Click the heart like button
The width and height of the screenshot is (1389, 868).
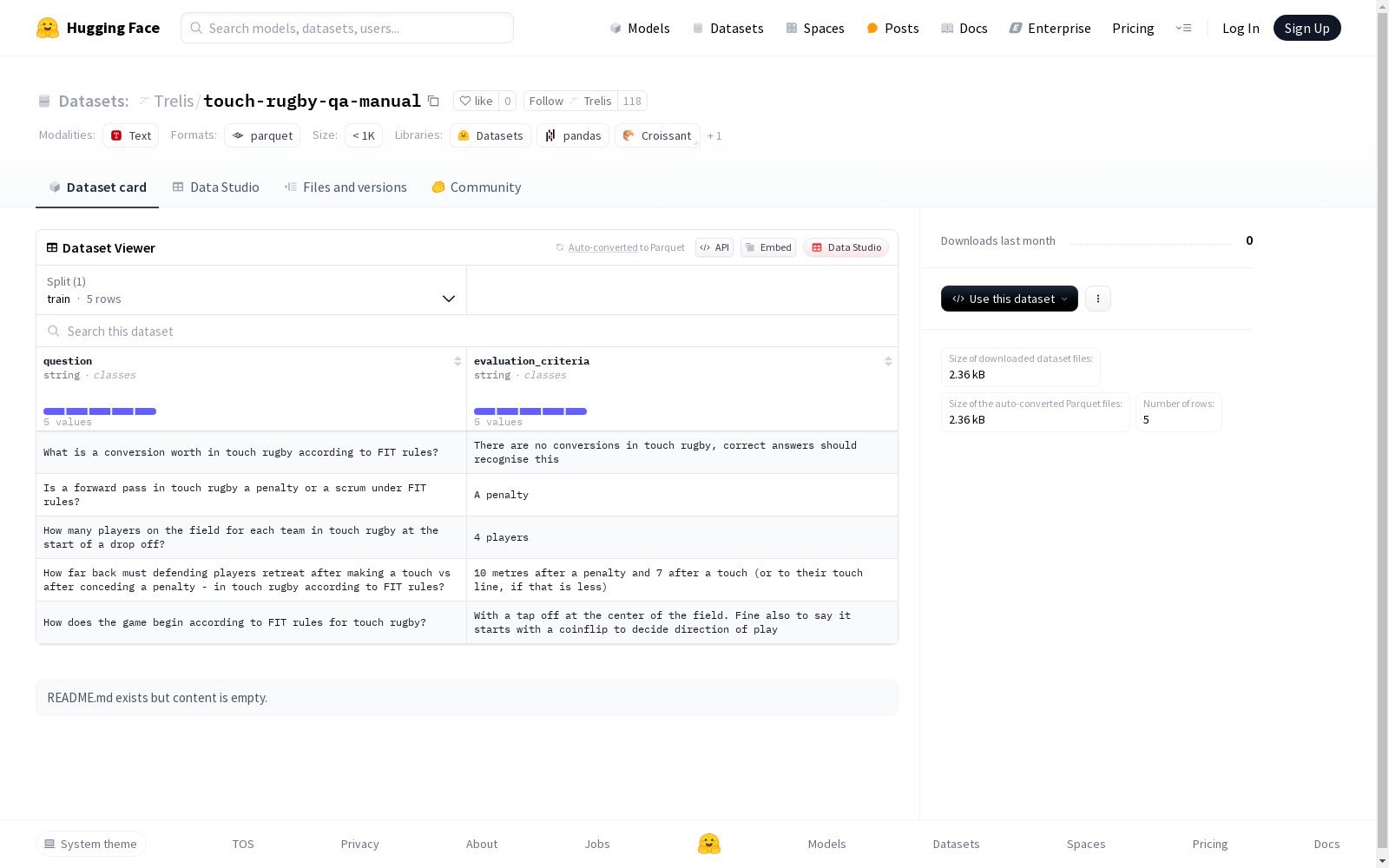point(476,101)
